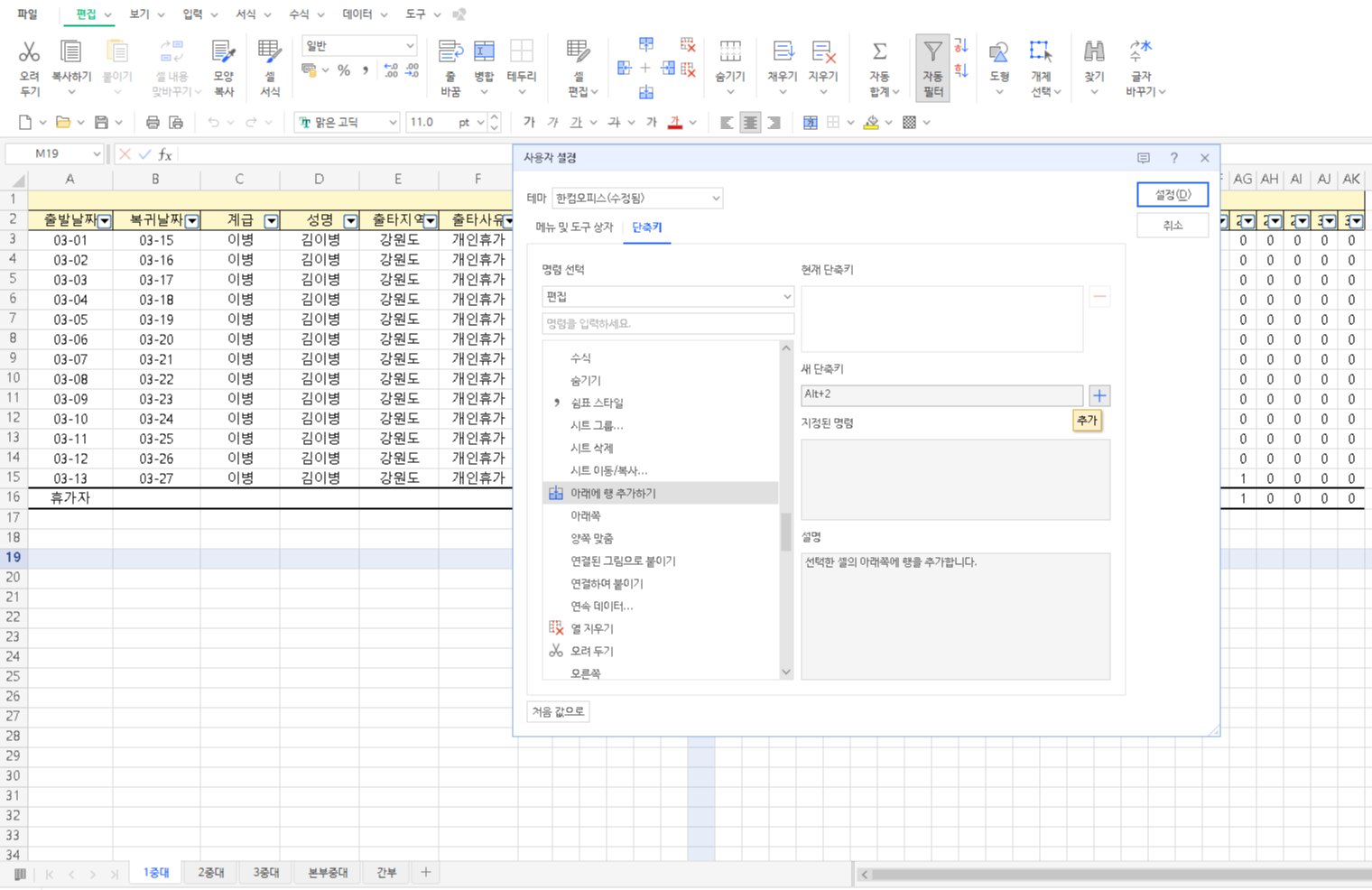Open the filter dropdown on 계급 header
This screenshot has height=890, width=1372.
tap(271, 220)
